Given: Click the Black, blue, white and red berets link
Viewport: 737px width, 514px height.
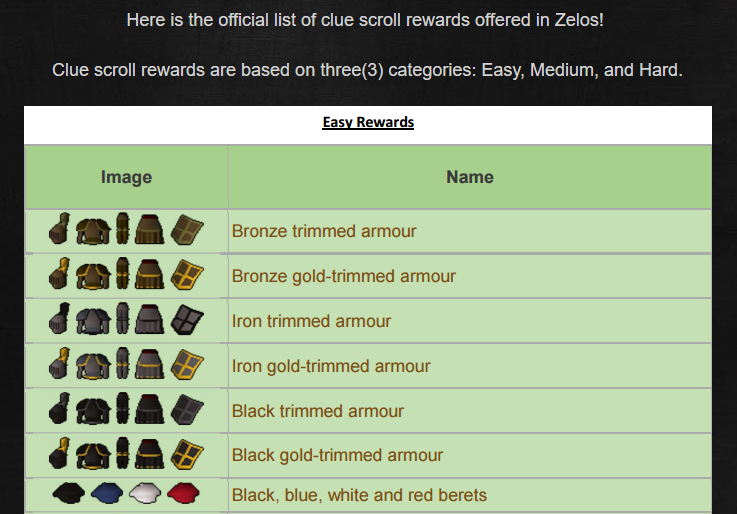Looking at the screenshot, I should [359, 495].
